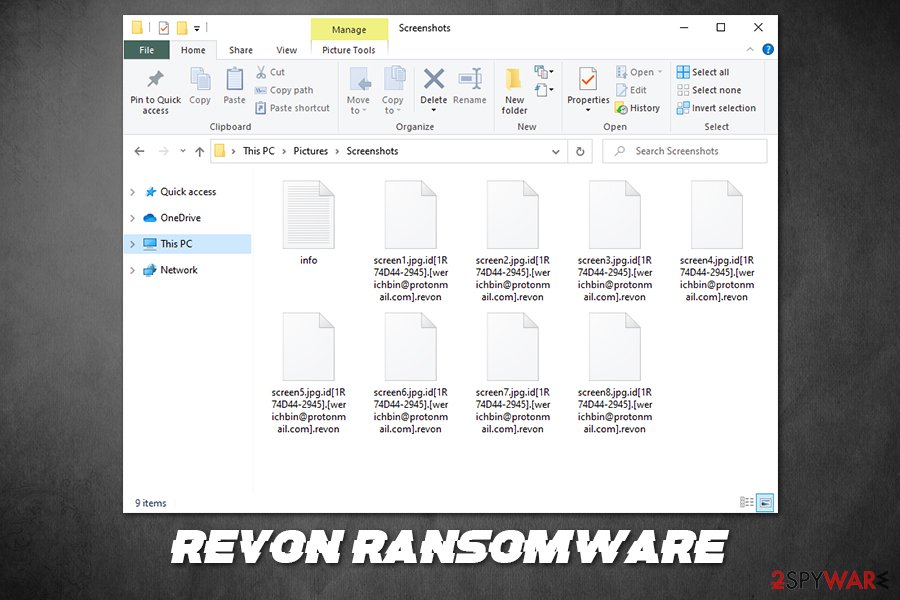Open the Picture Tools tab

(x=348, y=50)
